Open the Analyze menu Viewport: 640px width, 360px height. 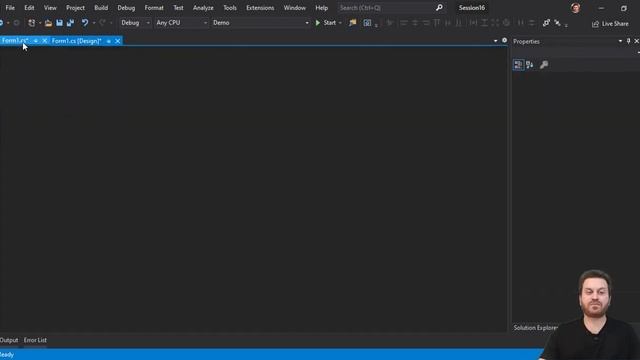(x=203, y=8)
